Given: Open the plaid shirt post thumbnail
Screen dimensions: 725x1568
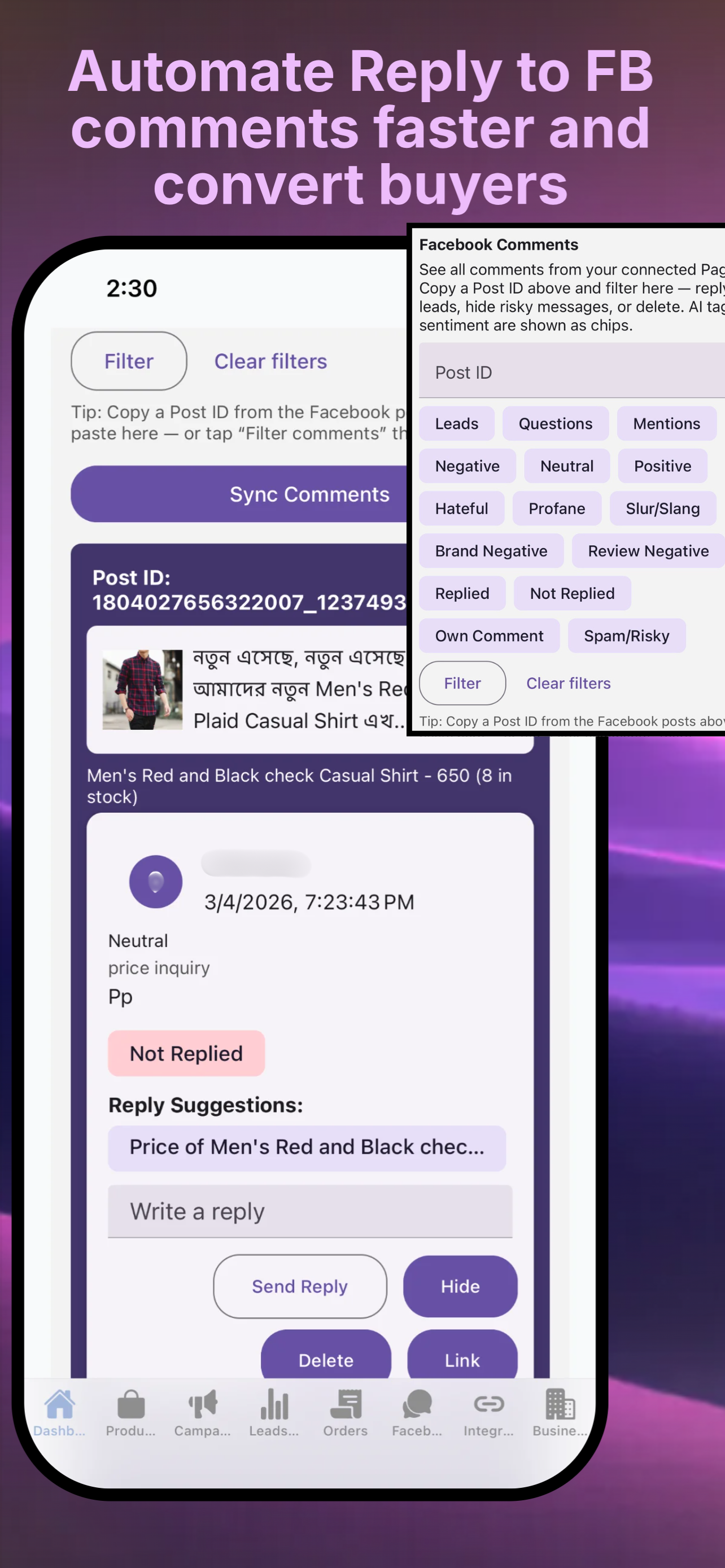Looking at the screenshot, I should pyautogui.click(x=142, y=689).
